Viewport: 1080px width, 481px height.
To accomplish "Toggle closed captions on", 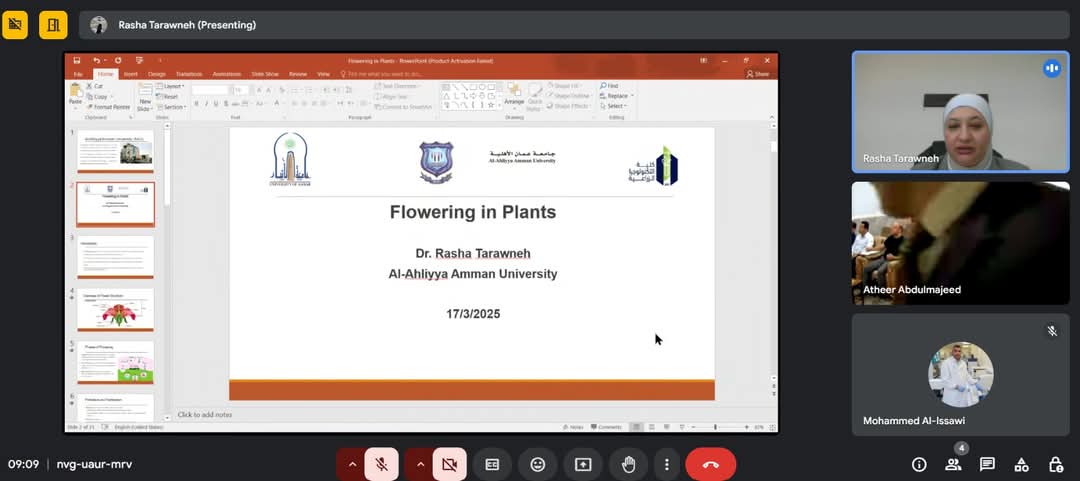I will 492,464.
